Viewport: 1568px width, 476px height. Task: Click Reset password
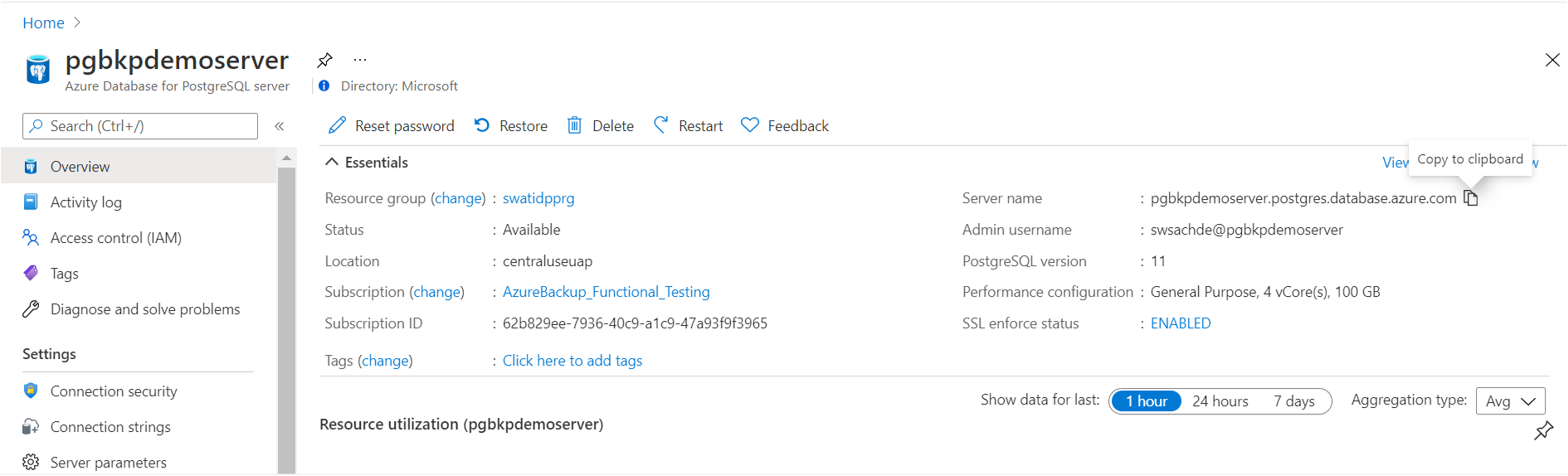[x=392, y=126]
